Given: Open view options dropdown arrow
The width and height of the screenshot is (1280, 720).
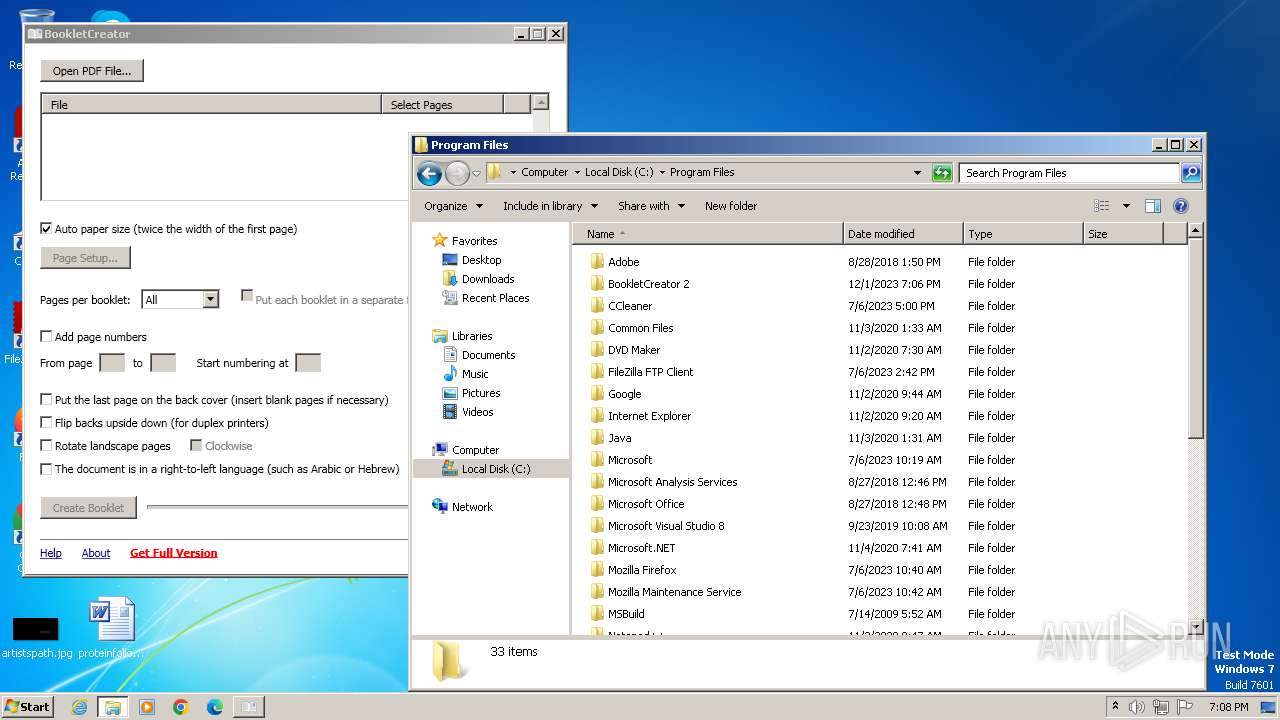Looking at the screenshot, I should (x=1126, y=206).
